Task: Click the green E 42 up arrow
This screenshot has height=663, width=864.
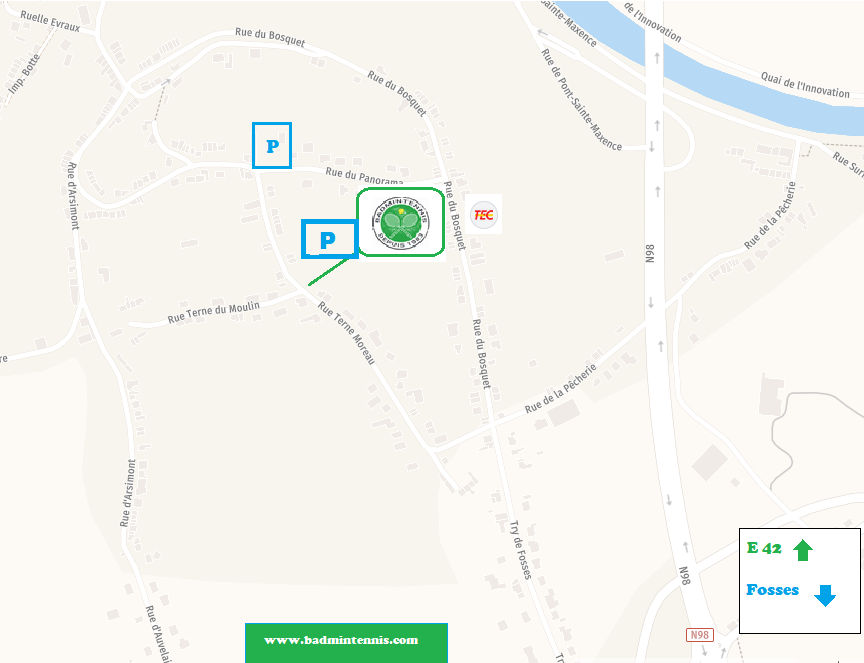Action: (803, 549)
